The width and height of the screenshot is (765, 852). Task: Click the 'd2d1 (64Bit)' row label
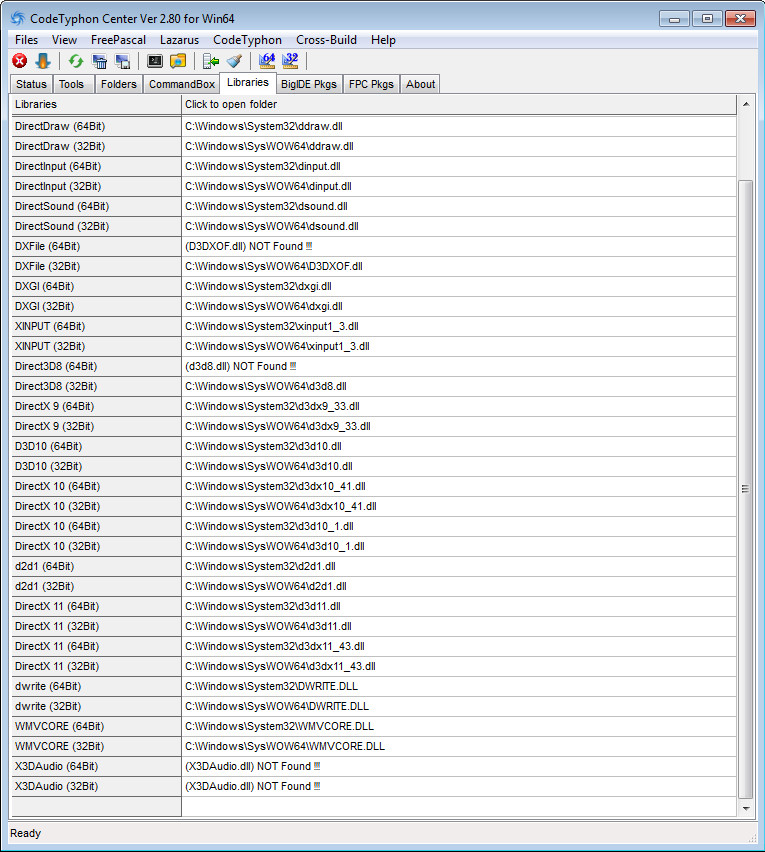[96, 566]
